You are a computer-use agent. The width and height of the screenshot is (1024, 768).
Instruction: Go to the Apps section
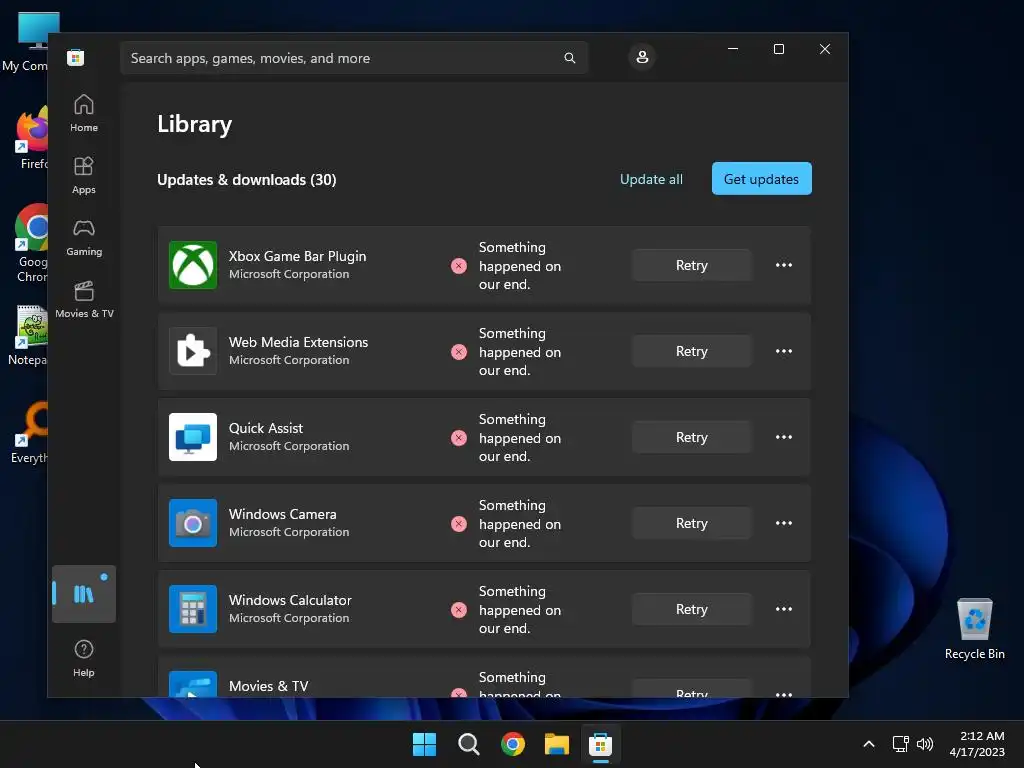(84, 176)
